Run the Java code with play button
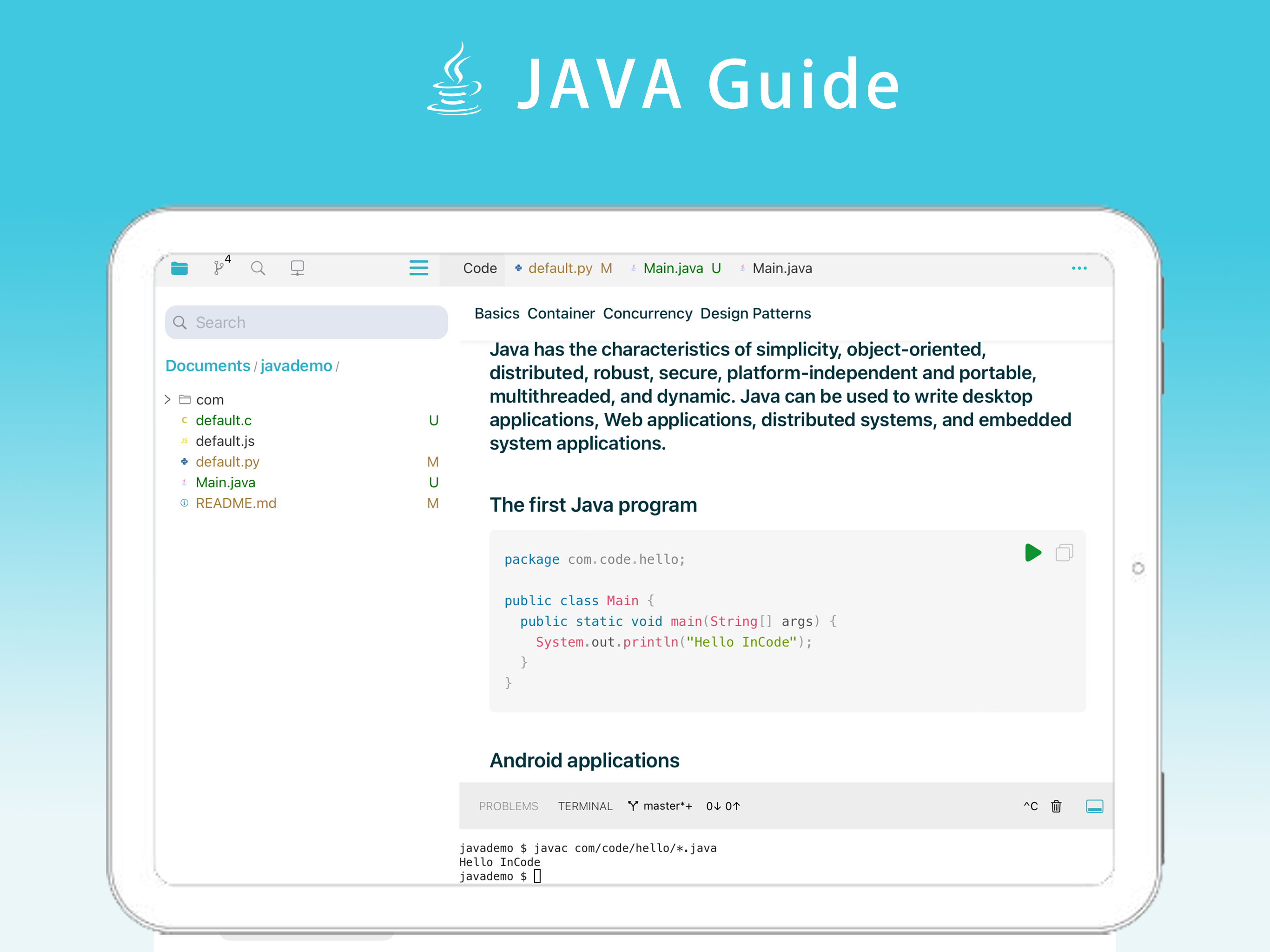Image resolution: width=1270 pixels, height=952 pixels. click(1032, 552)
